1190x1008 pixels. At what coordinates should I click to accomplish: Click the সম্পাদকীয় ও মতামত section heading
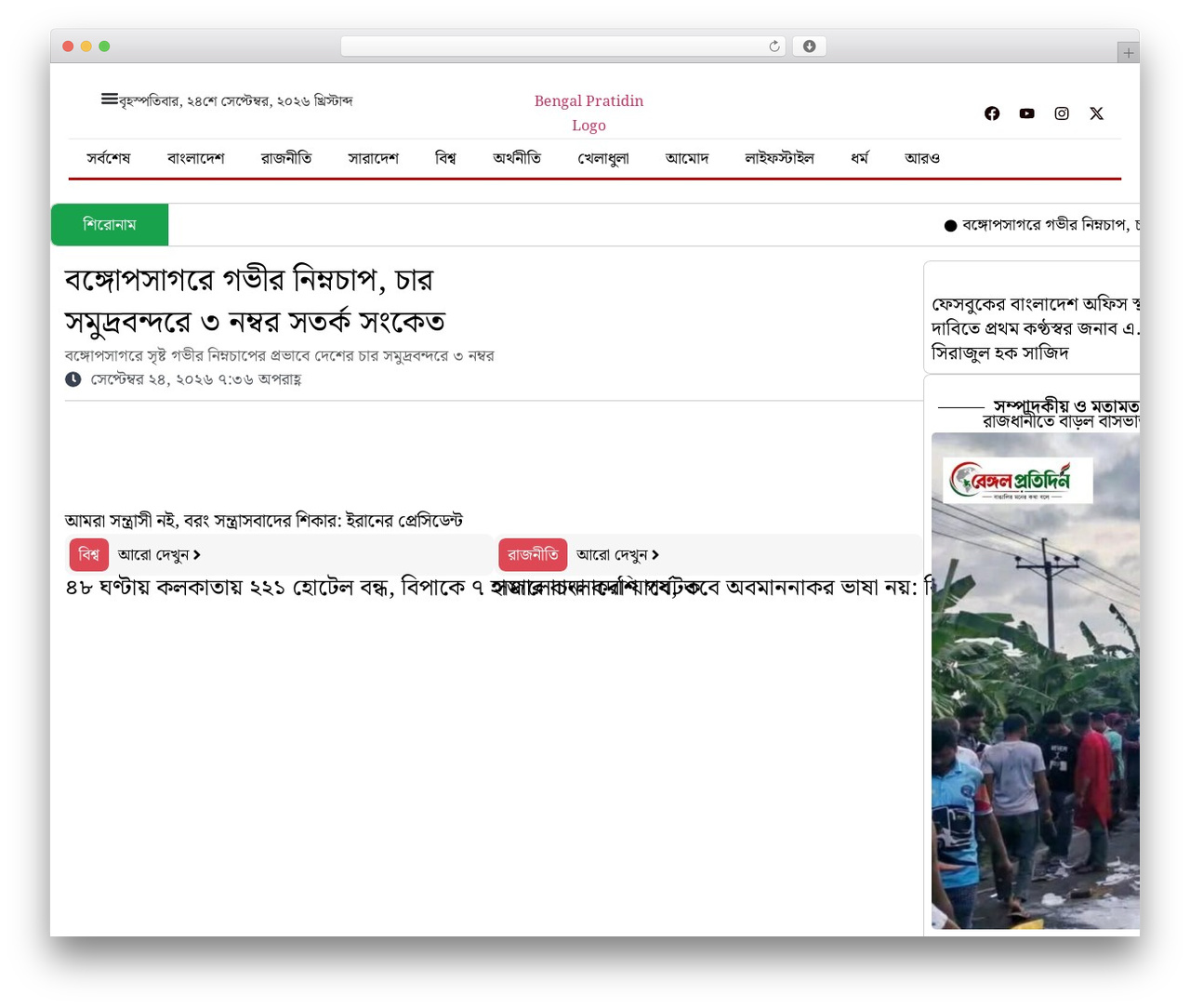(x=1065, y=405)
